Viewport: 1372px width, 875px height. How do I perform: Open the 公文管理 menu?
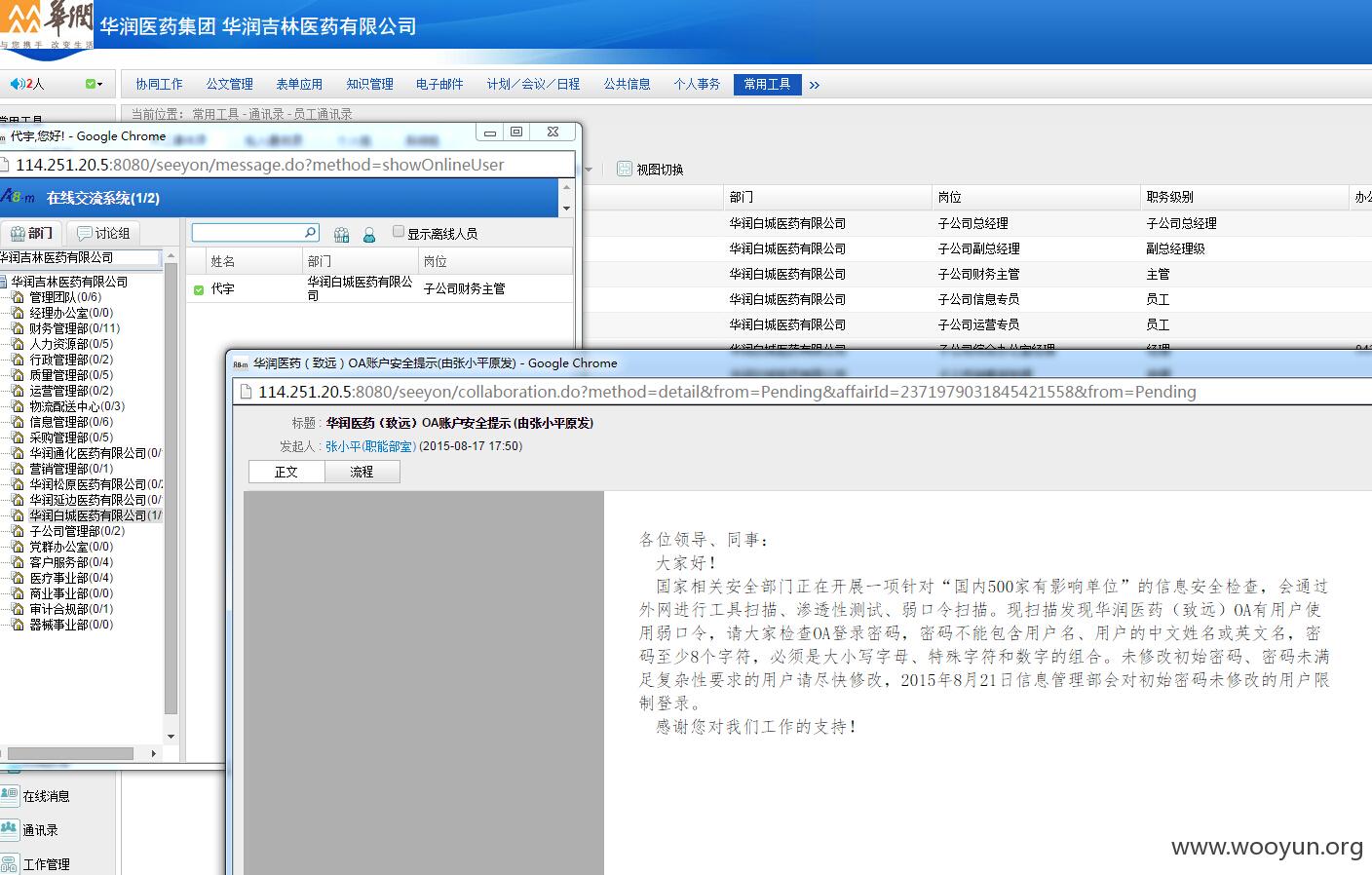click(x=229, y=84)
